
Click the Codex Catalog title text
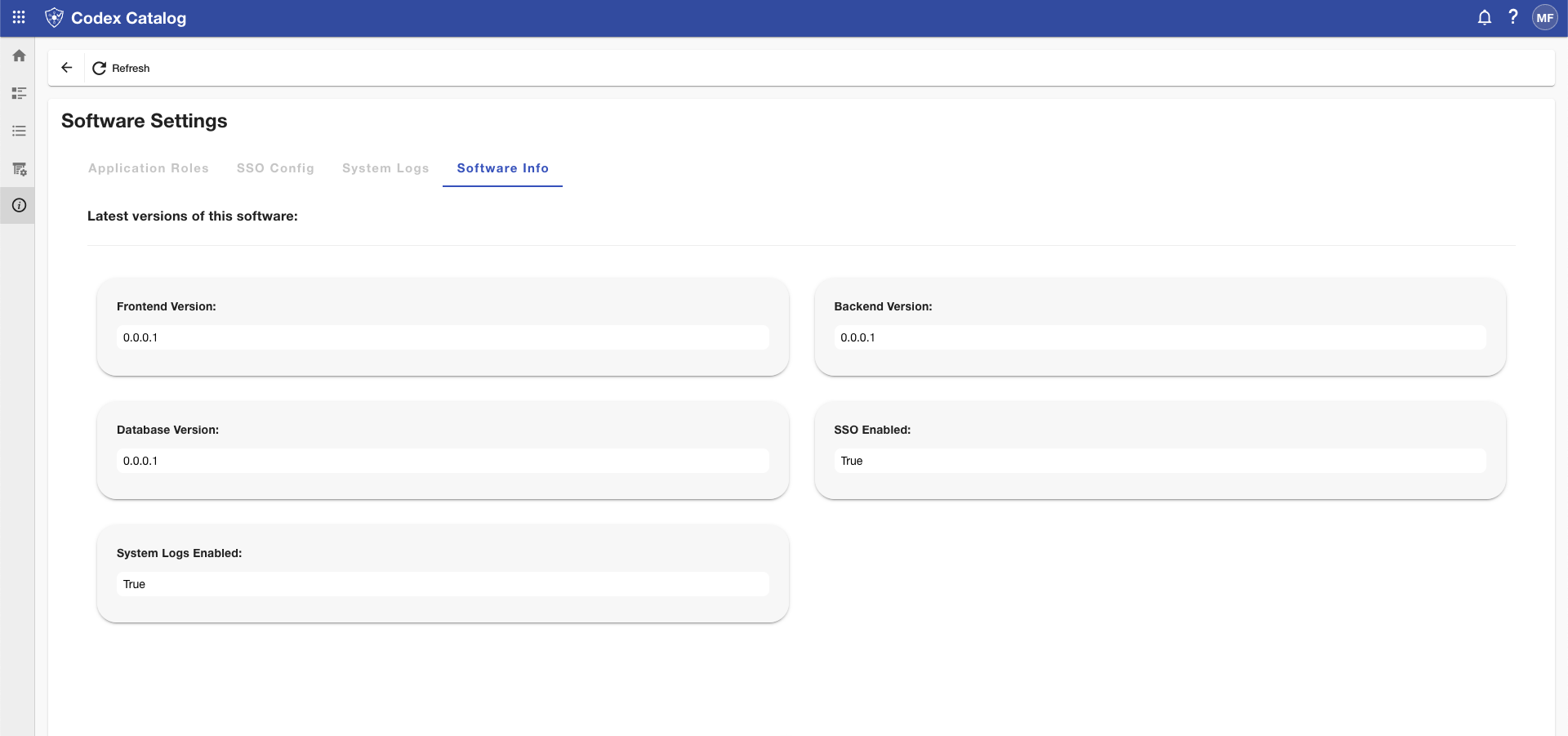128,18
